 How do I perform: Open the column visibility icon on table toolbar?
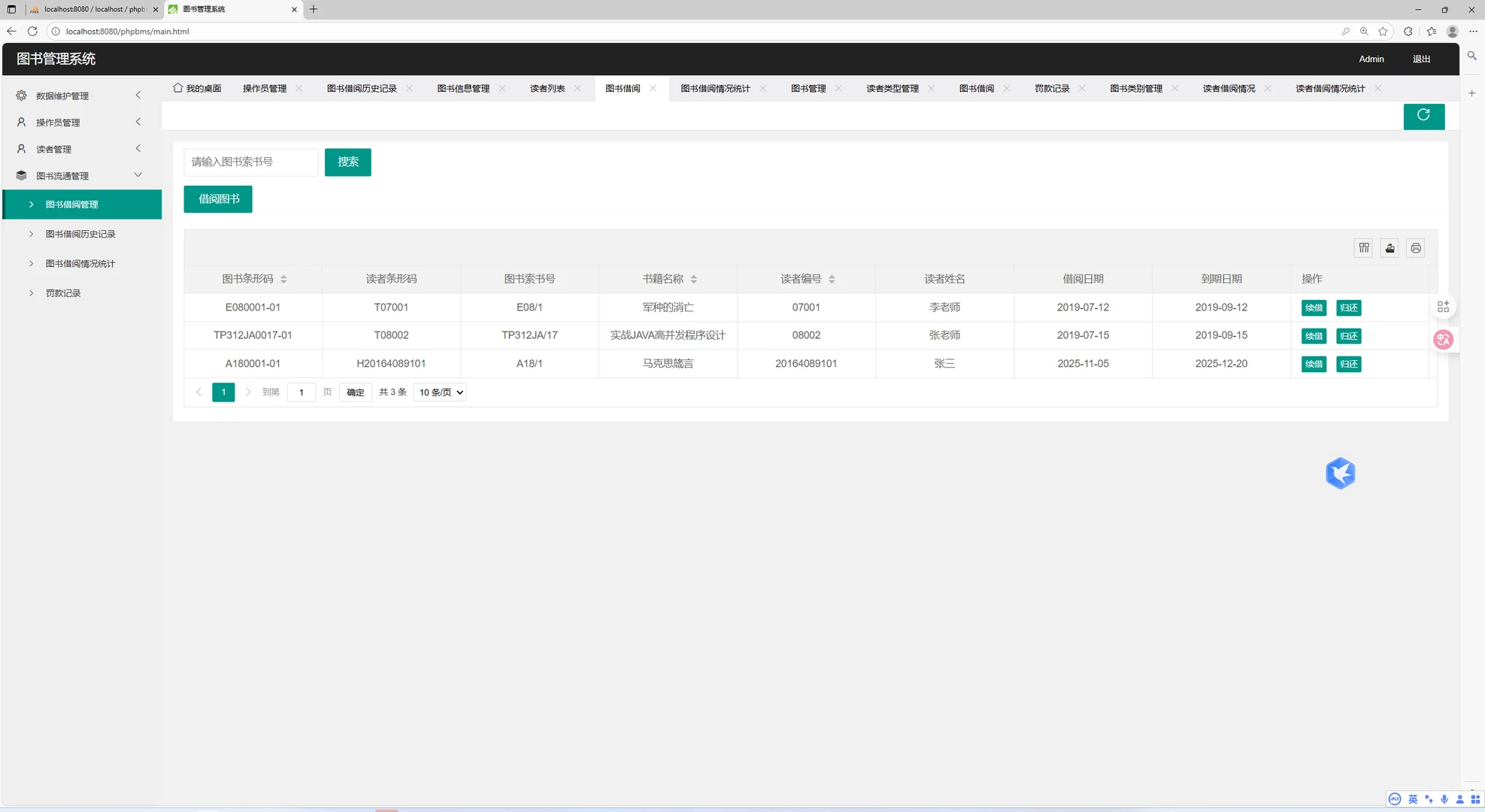coord(1363,248)
